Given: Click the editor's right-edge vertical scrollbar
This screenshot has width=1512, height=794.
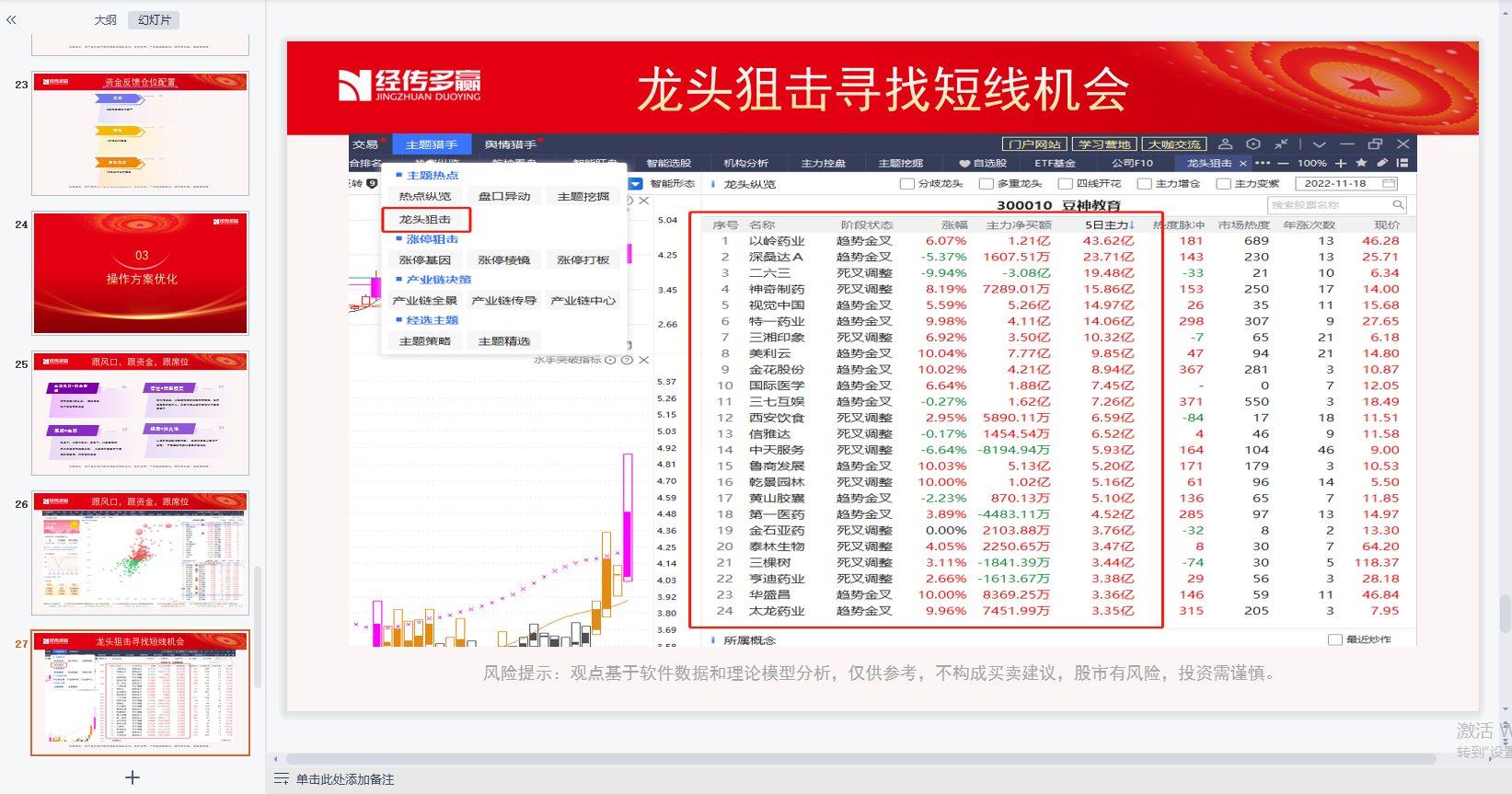Looking at the screenshot, I should [1505, 613].
